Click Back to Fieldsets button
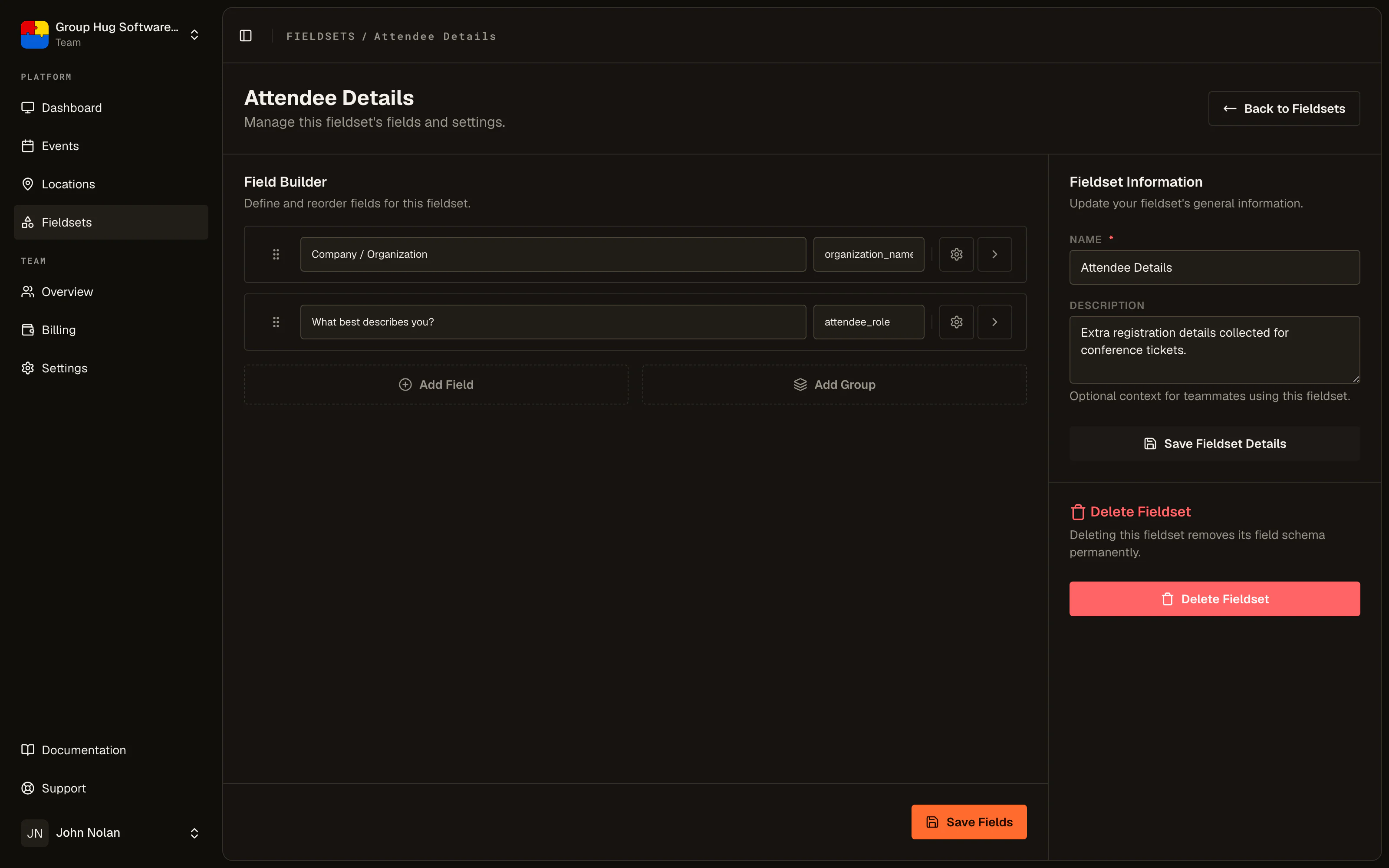The width and height of the screenshot is (1389, 868). (x=1284, y=108)
